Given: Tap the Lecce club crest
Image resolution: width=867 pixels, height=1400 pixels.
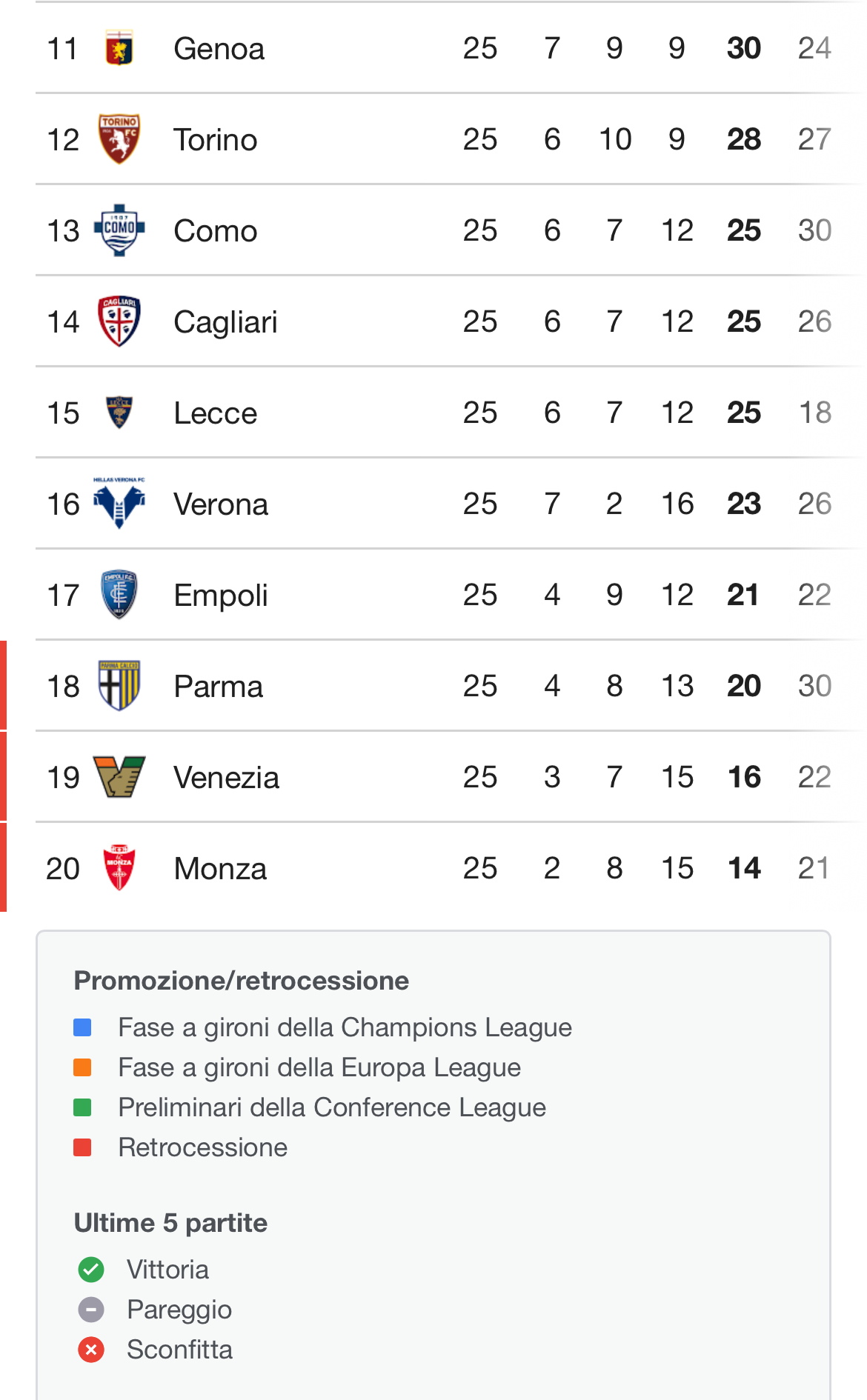Looking at the screenshot, I should point(119,412).
